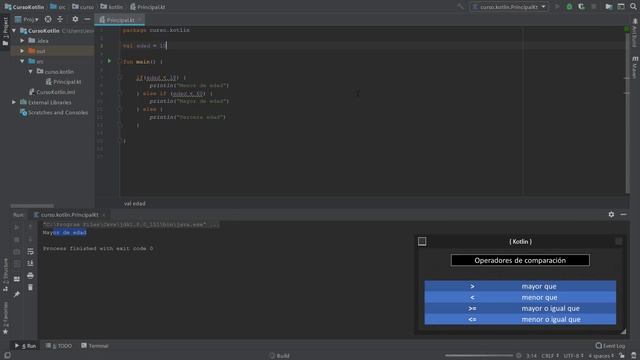
Task: Open Run panel settings gear
Action: point(611,214)
